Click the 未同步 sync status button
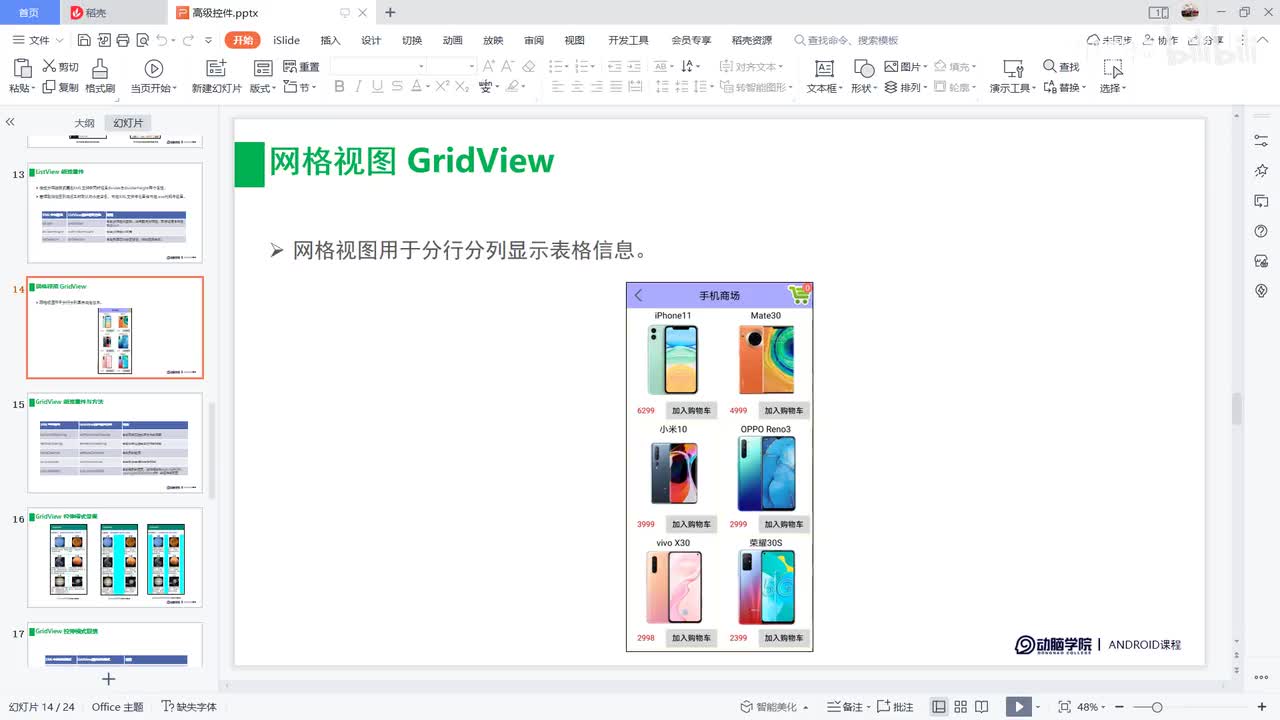 [1110, 40]
